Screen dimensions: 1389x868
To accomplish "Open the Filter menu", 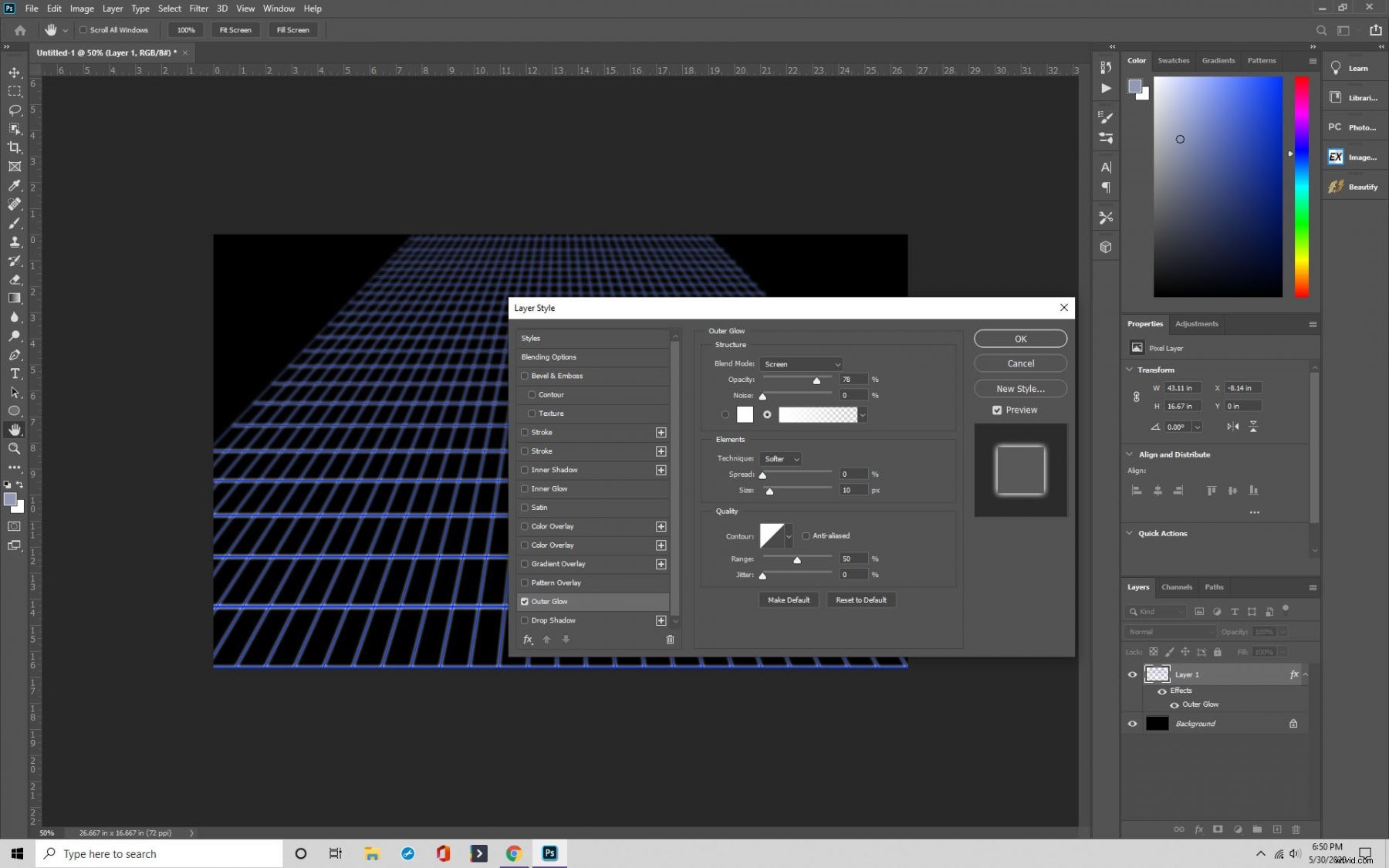I will (198, 8).
